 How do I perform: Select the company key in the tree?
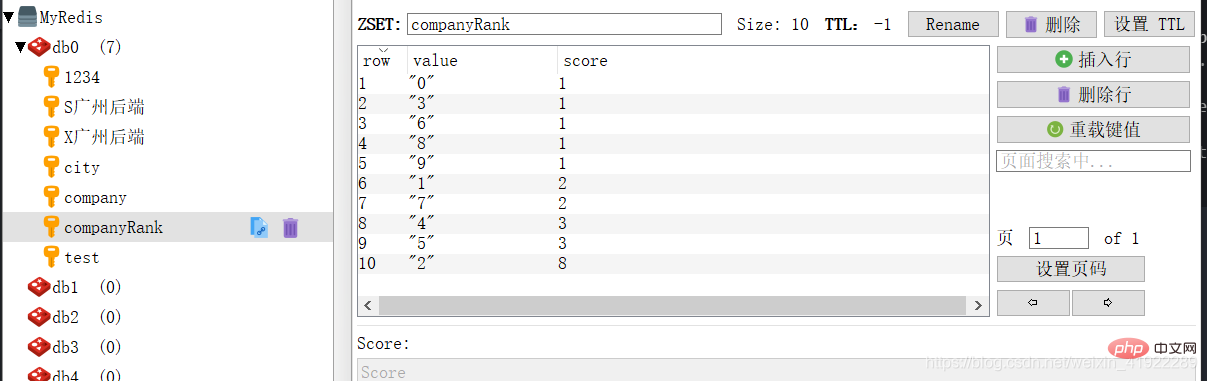[x=95, y=197]
